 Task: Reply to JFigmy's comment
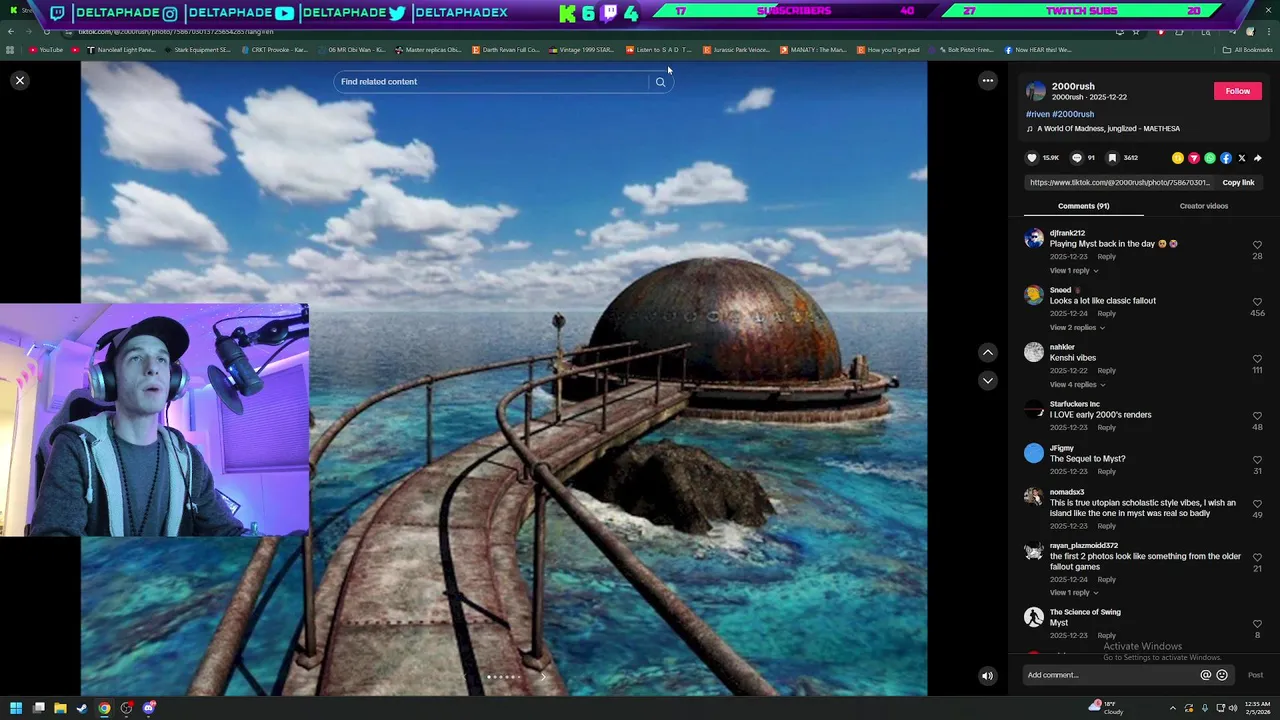tap(1106, 472)
